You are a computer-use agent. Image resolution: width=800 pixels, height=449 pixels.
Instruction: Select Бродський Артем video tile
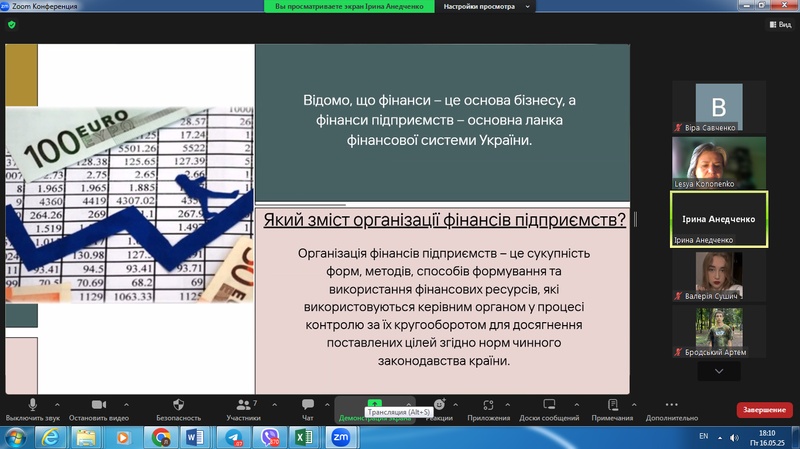719,332
